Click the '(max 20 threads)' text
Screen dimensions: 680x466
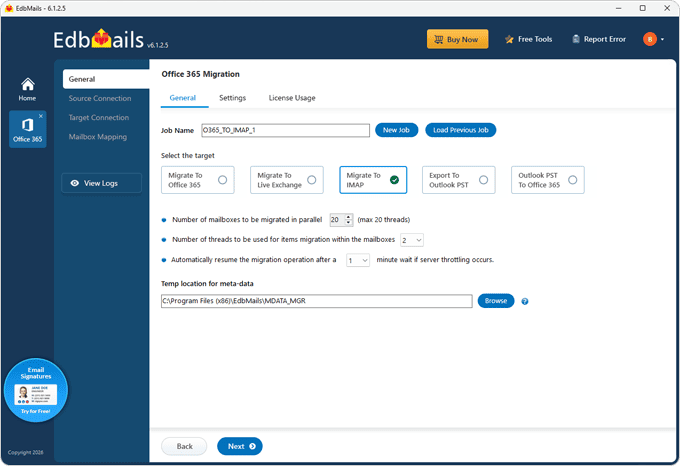coord(384,220)
